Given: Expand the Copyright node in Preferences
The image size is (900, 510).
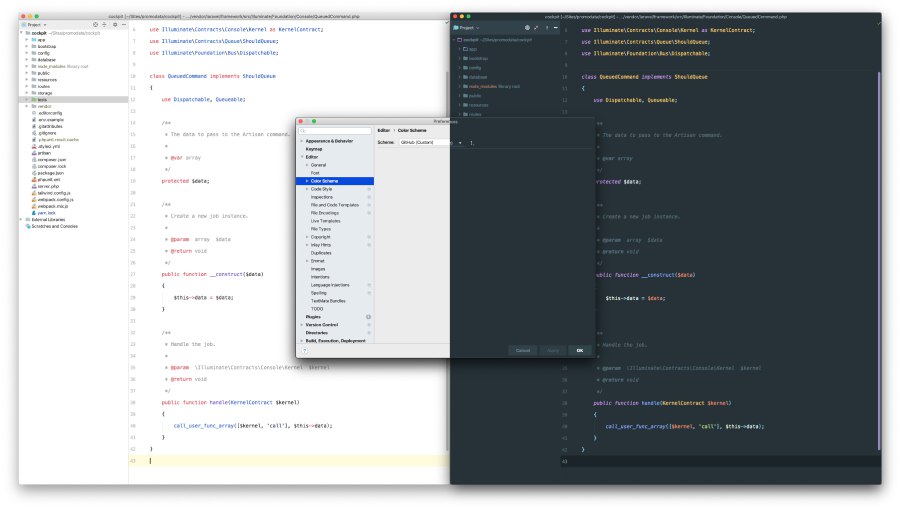Looking at the screenshot, I should [307, 237].
